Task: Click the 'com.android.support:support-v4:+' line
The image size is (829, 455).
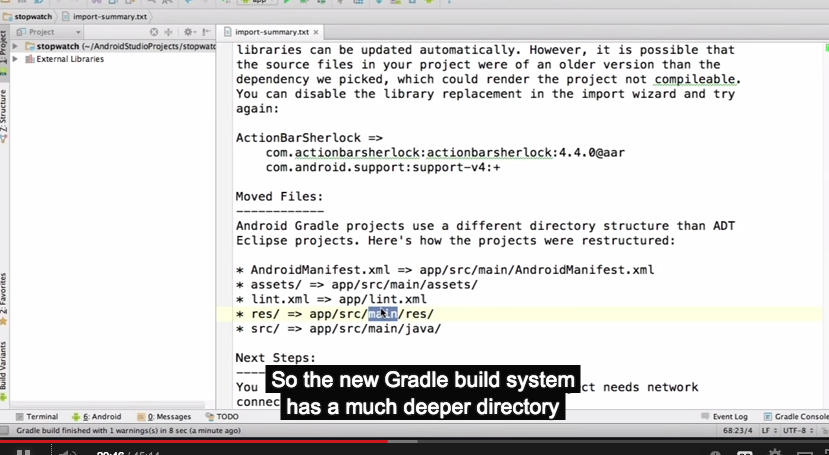Action: [x=383, y=168]
